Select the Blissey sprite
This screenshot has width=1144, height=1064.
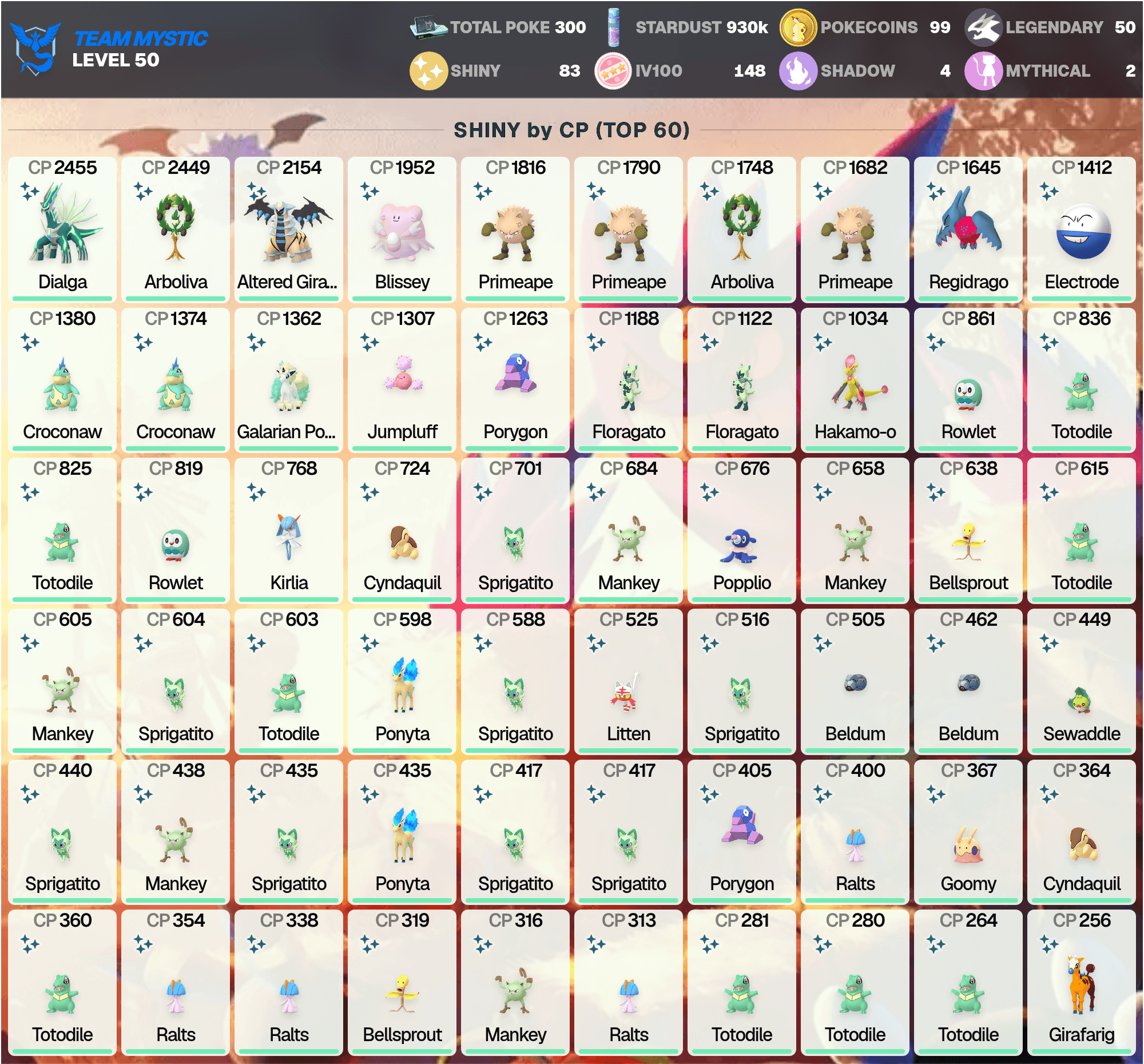[402, 232]
